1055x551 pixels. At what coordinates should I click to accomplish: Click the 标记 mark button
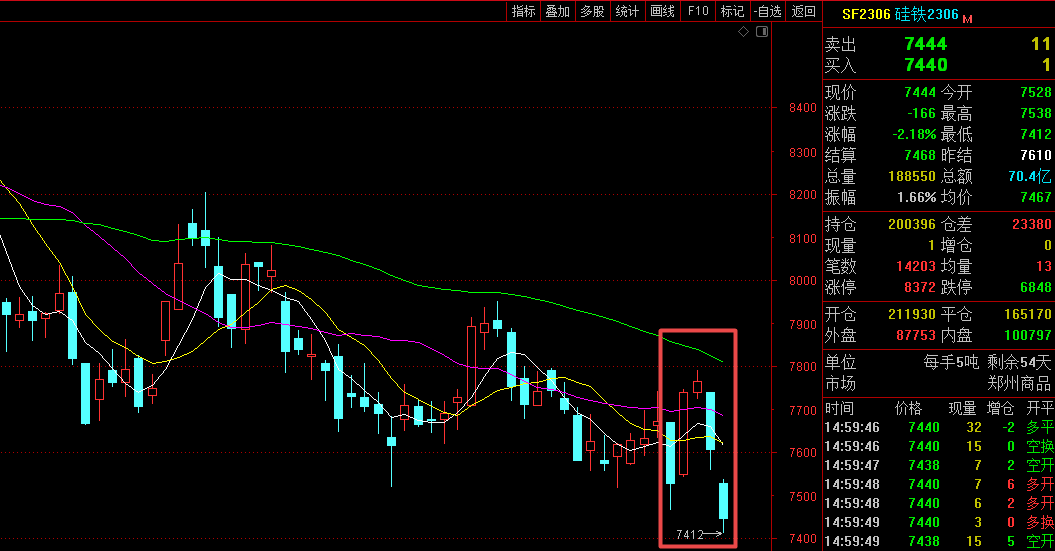733,11
